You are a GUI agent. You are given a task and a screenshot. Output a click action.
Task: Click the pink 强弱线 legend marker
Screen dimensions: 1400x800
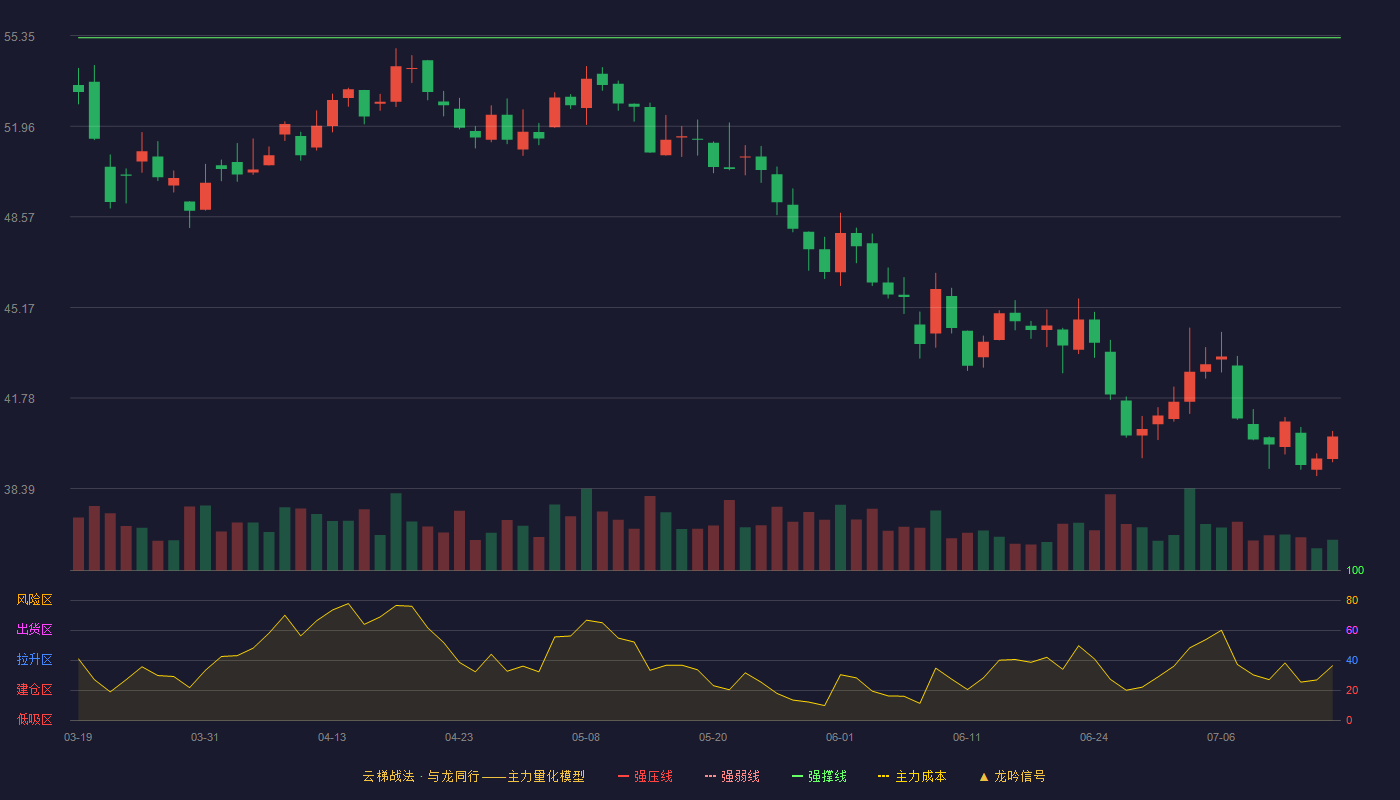[711, 776]
